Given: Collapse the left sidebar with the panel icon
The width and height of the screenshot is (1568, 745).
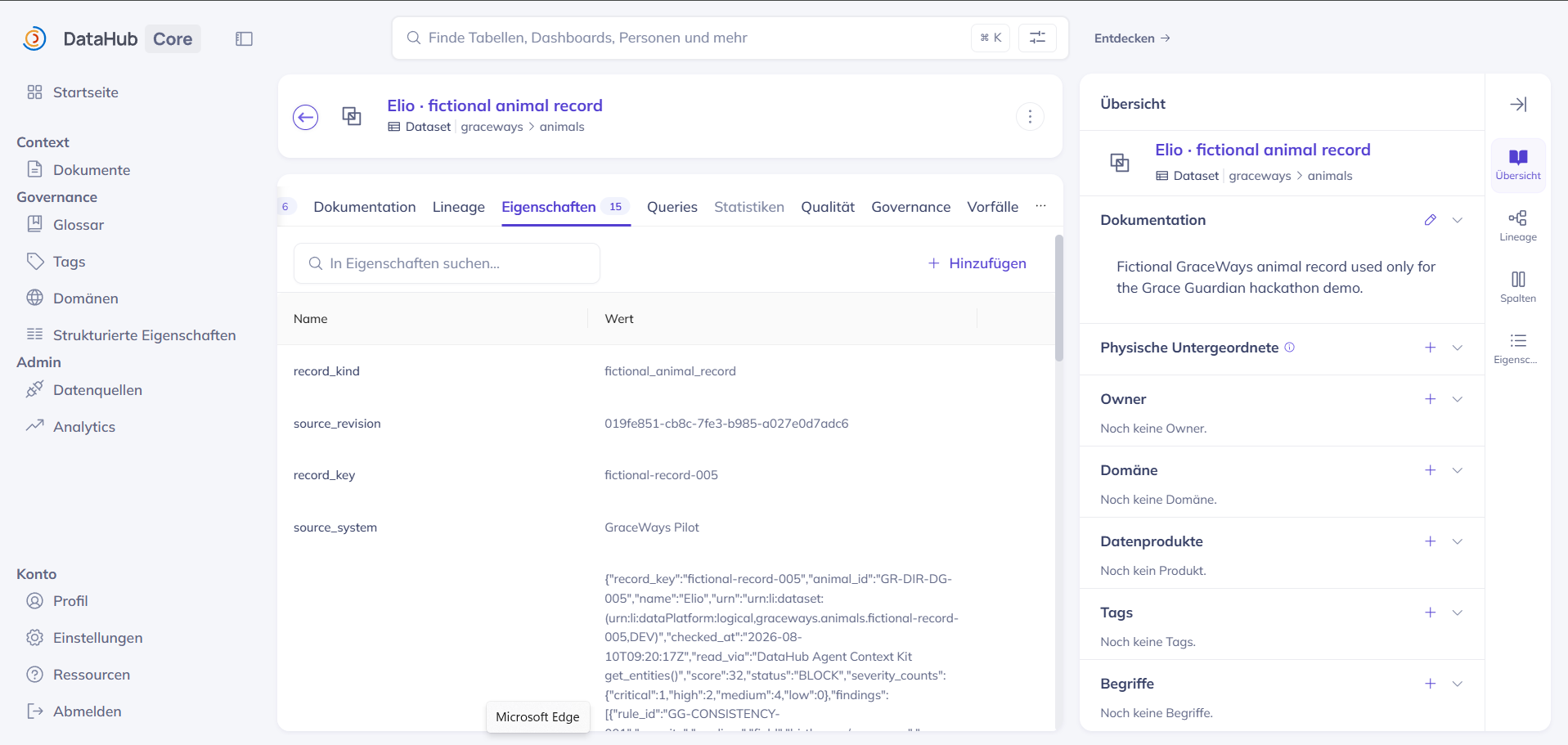Looking at the screenshot, I should [x=244, y=38].
